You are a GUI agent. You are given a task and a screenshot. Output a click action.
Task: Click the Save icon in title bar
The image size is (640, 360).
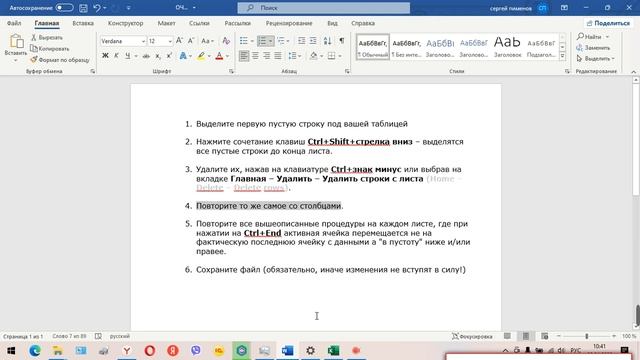pyautogui.click(x=83, y=8)
